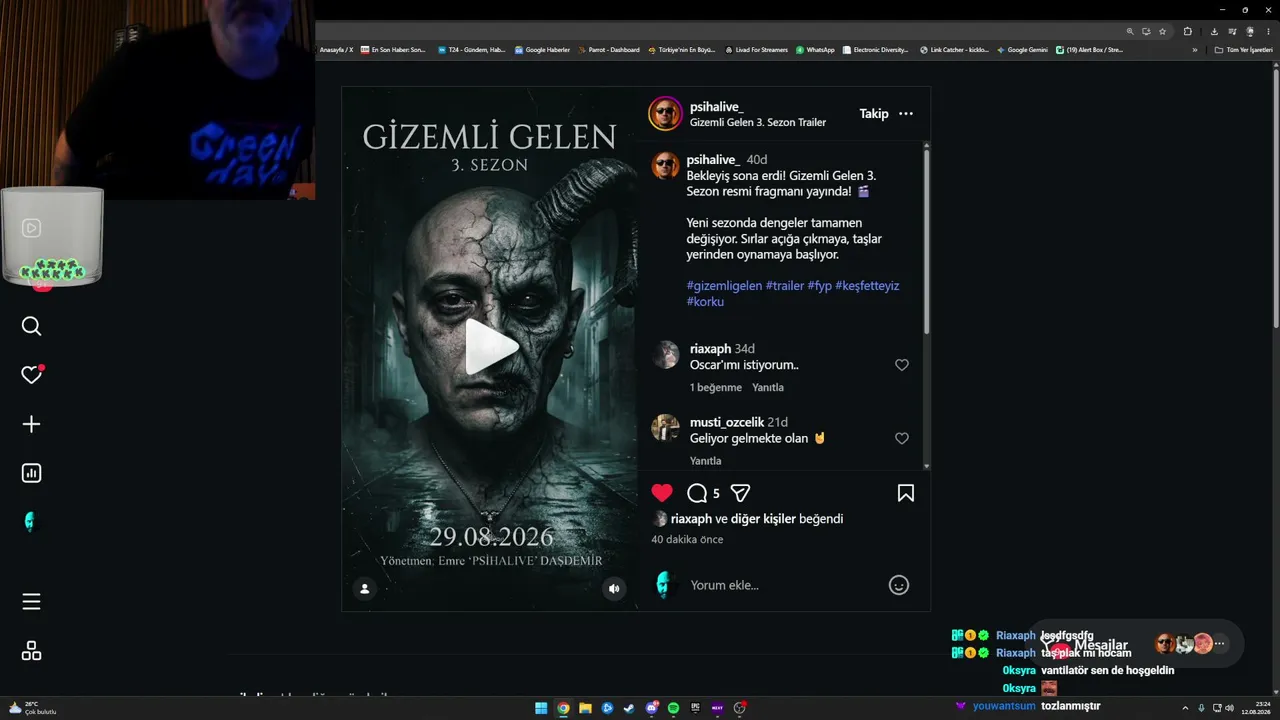Reply to musti_ozcelik's comment via Yanıtla
Viewport: 1280px width, 720px height.
point(706,461)
